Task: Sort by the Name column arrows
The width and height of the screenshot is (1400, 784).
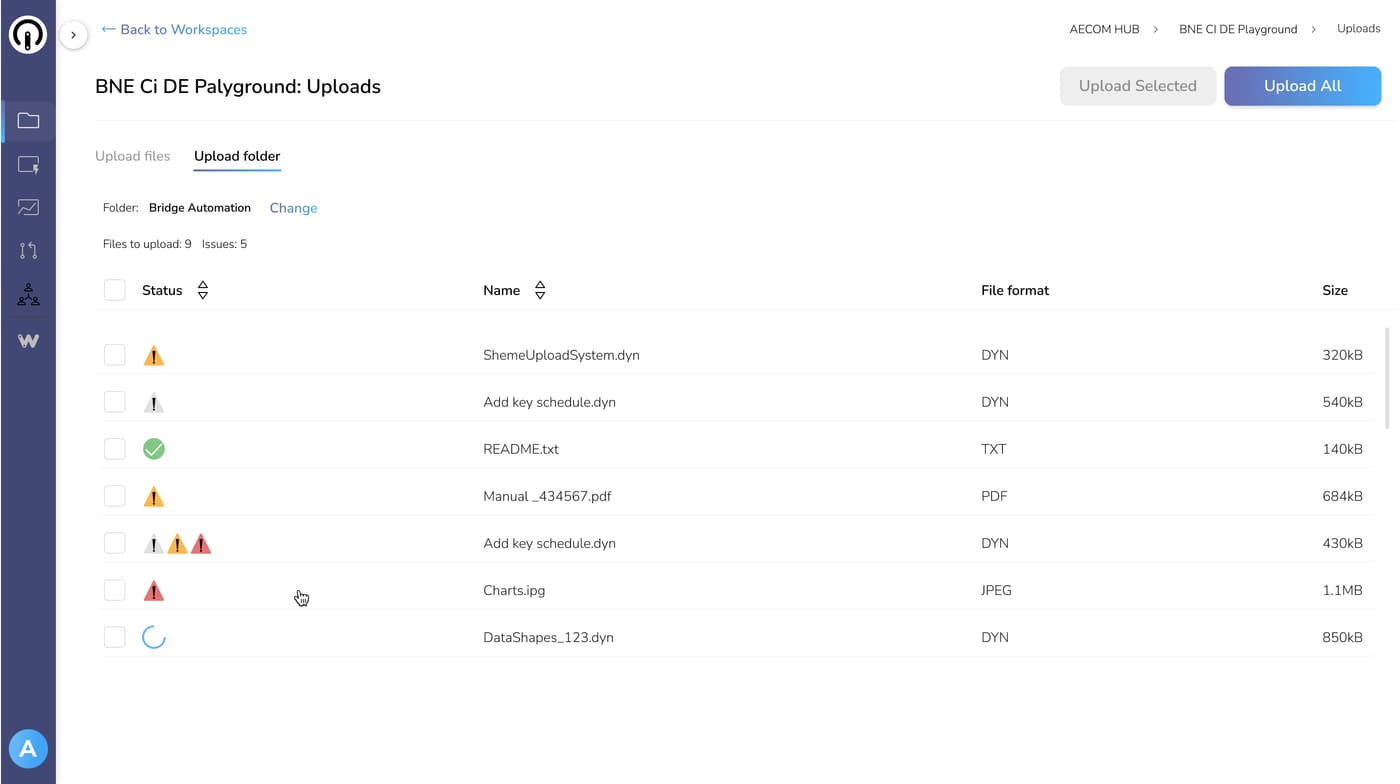Action: pos(540,290)
